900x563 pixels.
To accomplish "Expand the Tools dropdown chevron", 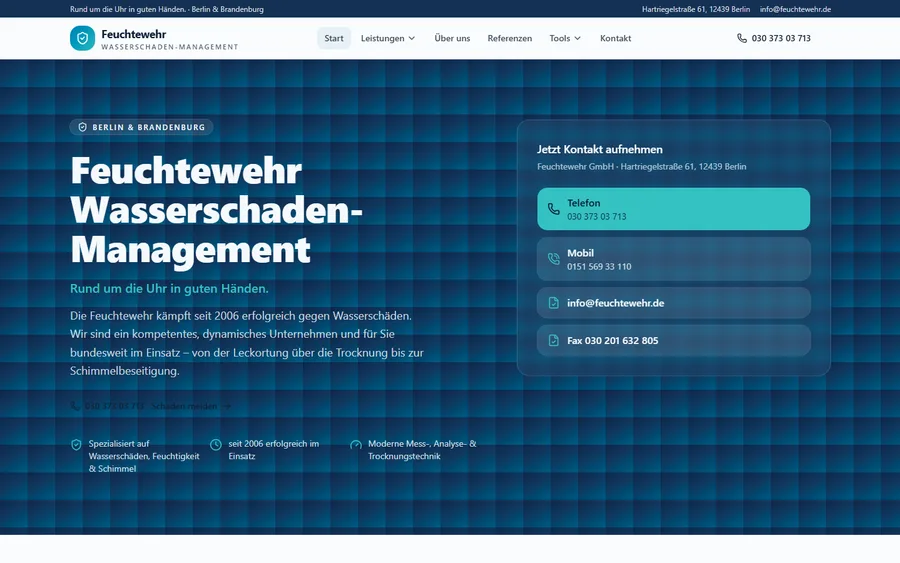I will (577, 38).
